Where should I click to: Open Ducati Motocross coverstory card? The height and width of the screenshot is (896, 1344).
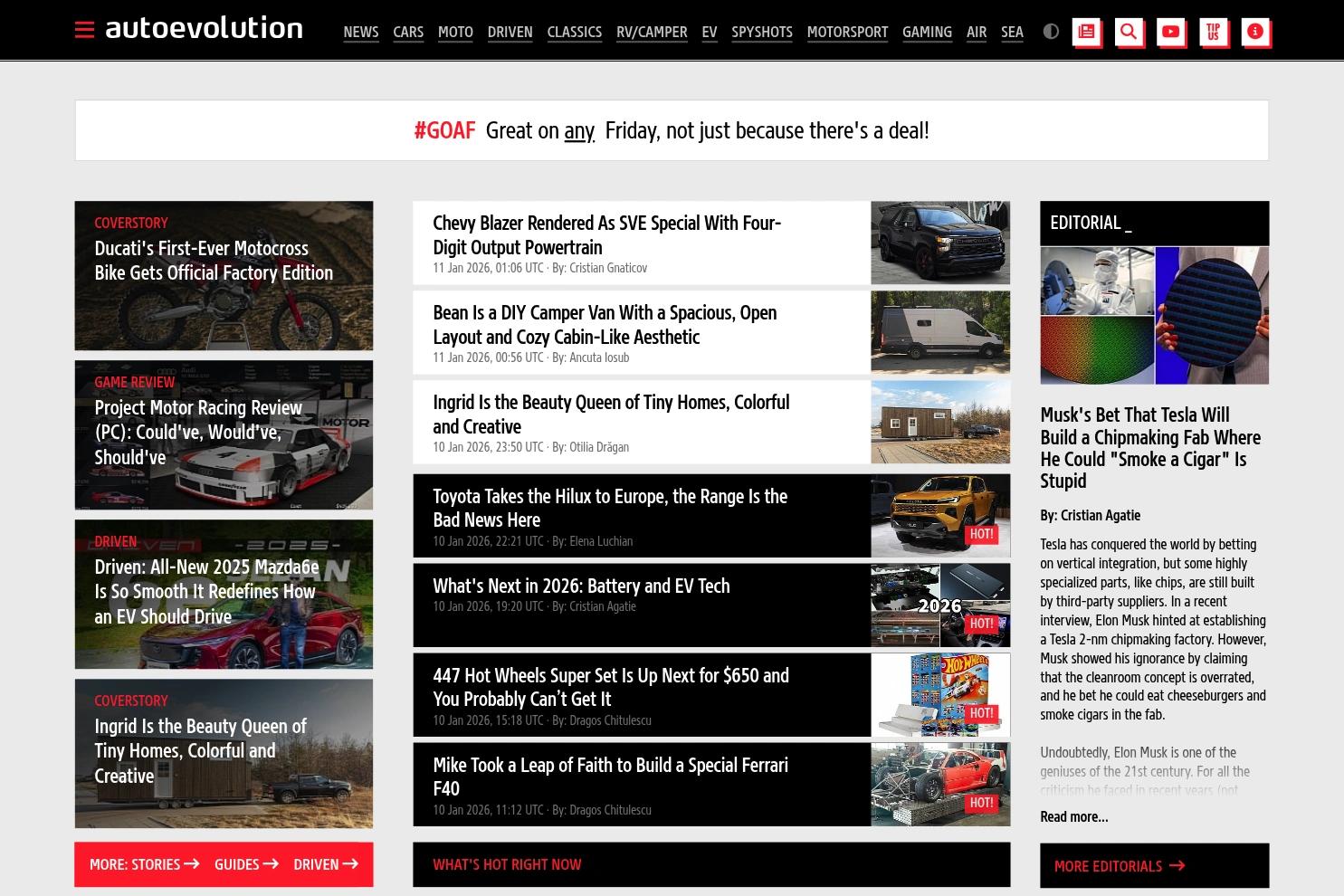224,275
